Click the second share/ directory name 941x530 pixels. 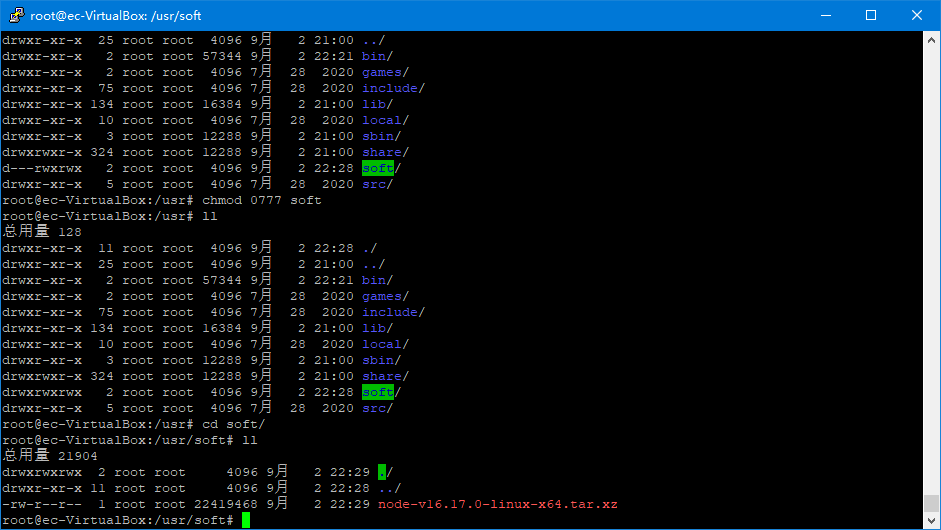pos(385,376)
